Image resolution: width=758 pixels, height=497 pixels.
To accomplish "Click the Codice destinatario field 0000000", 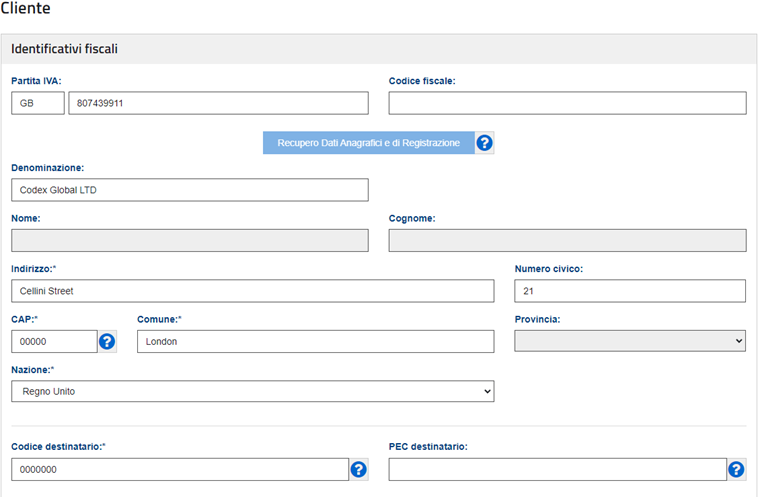I will [x=180, y=469].
